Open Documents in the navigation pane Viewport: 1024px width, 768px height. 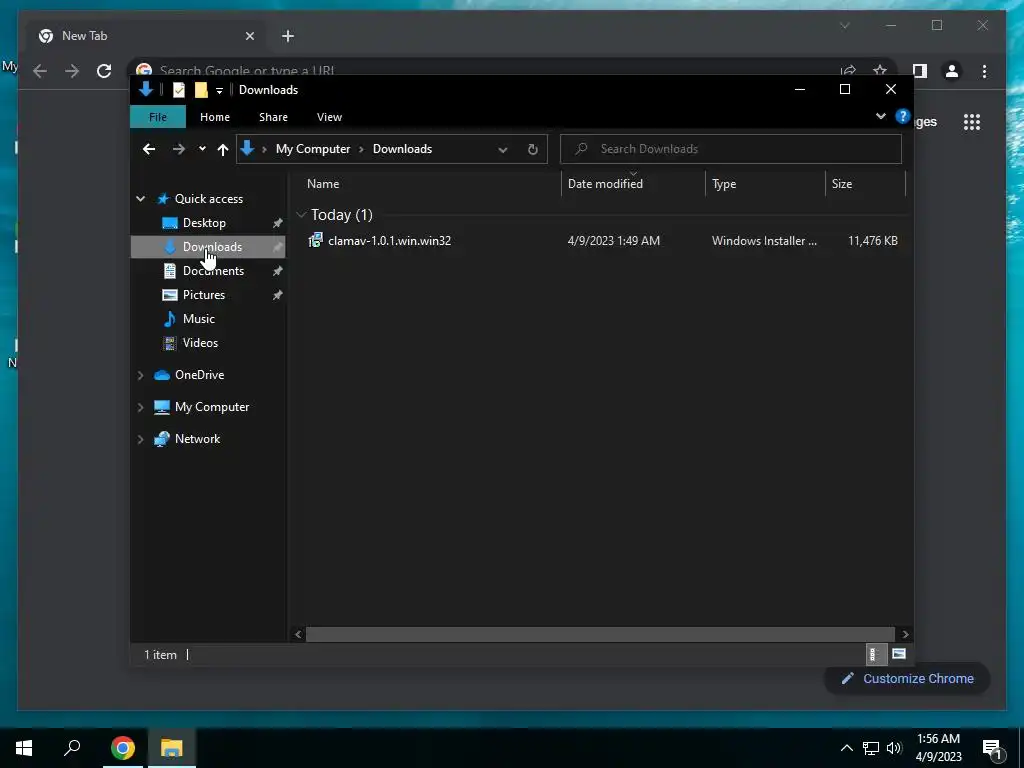coord(213,271)
